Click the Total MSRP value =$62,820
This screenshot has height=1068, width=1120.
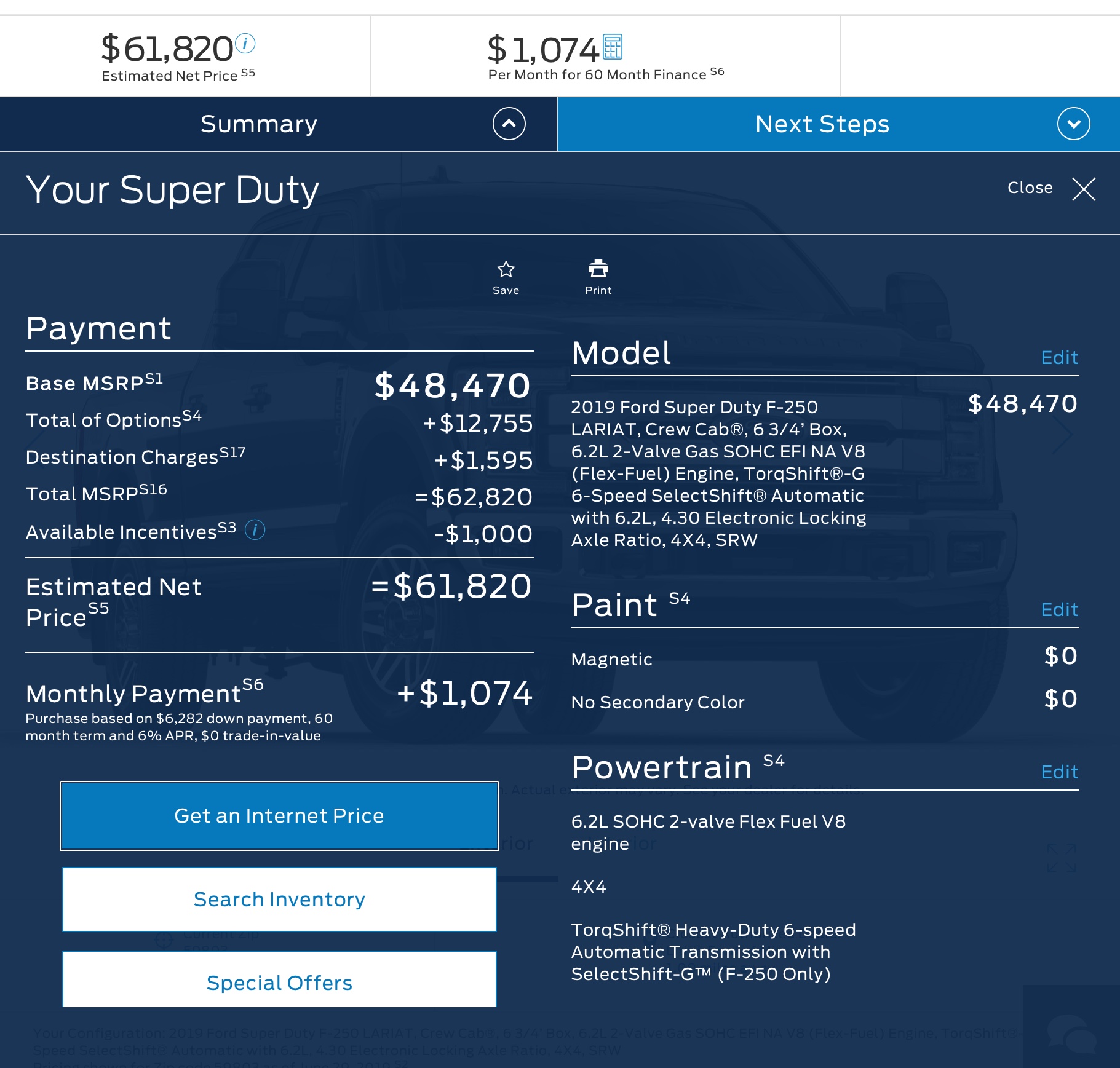(474, 497)
